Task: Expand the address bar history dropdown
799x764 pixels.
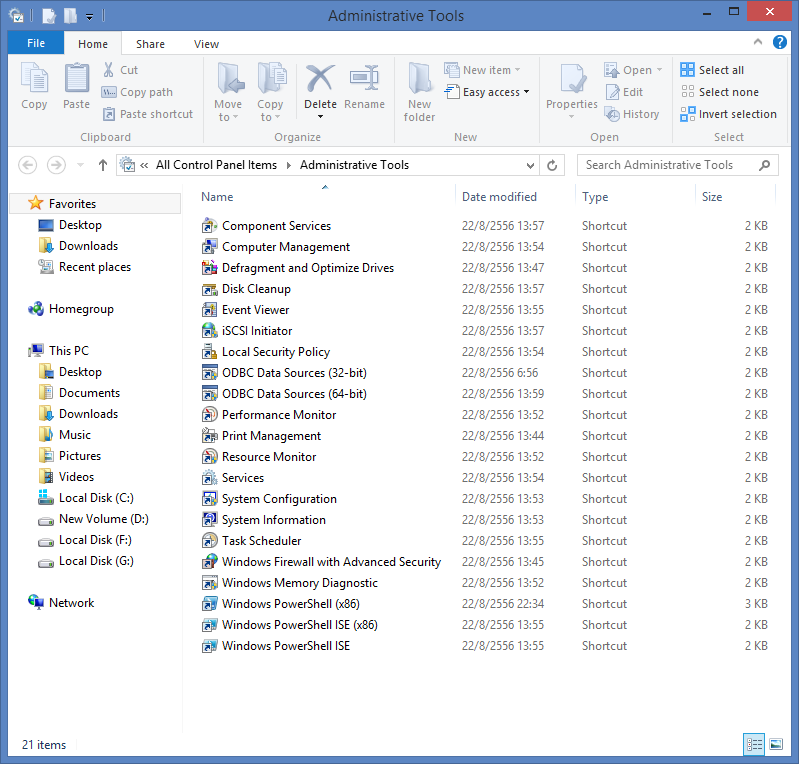Action: click(x=530, y=166)
